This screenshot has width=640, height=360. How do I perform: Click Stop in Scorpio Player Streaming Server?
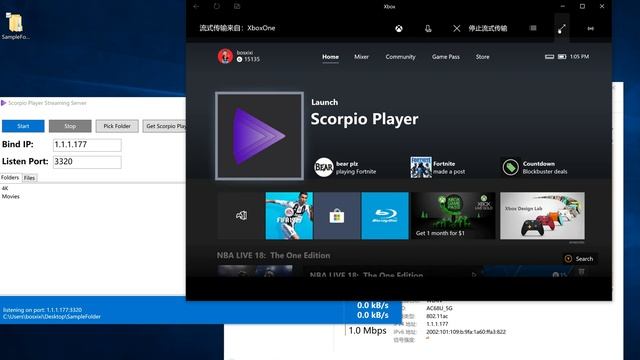(x=70, y=126)
